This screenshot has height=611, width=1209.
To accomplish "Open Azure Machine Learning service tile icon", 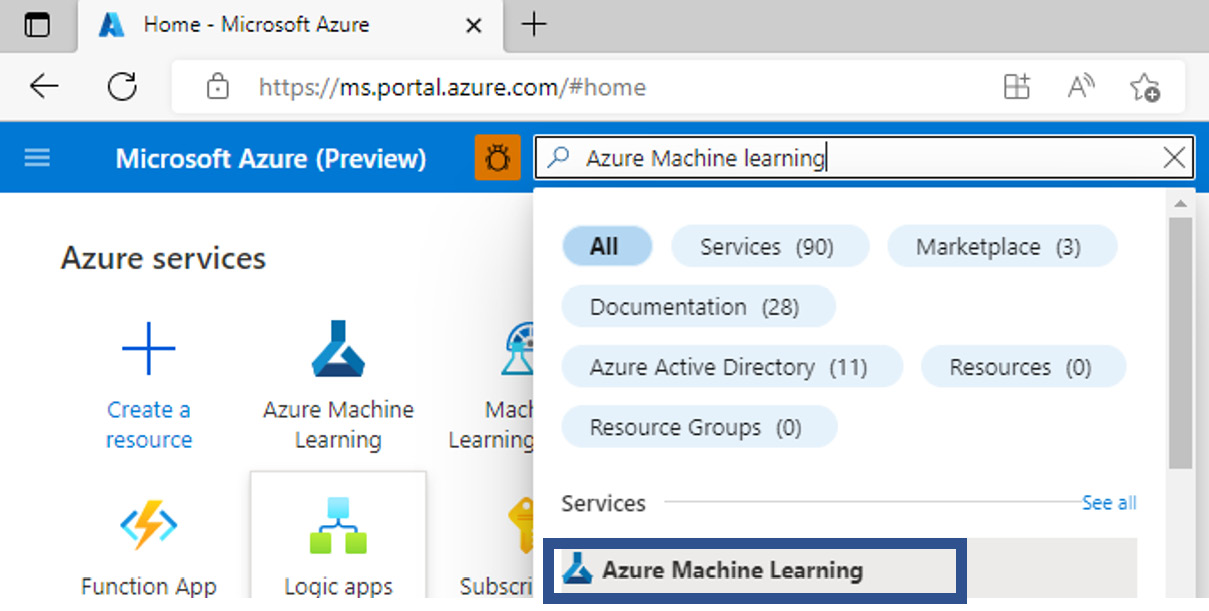I will 338,348.
